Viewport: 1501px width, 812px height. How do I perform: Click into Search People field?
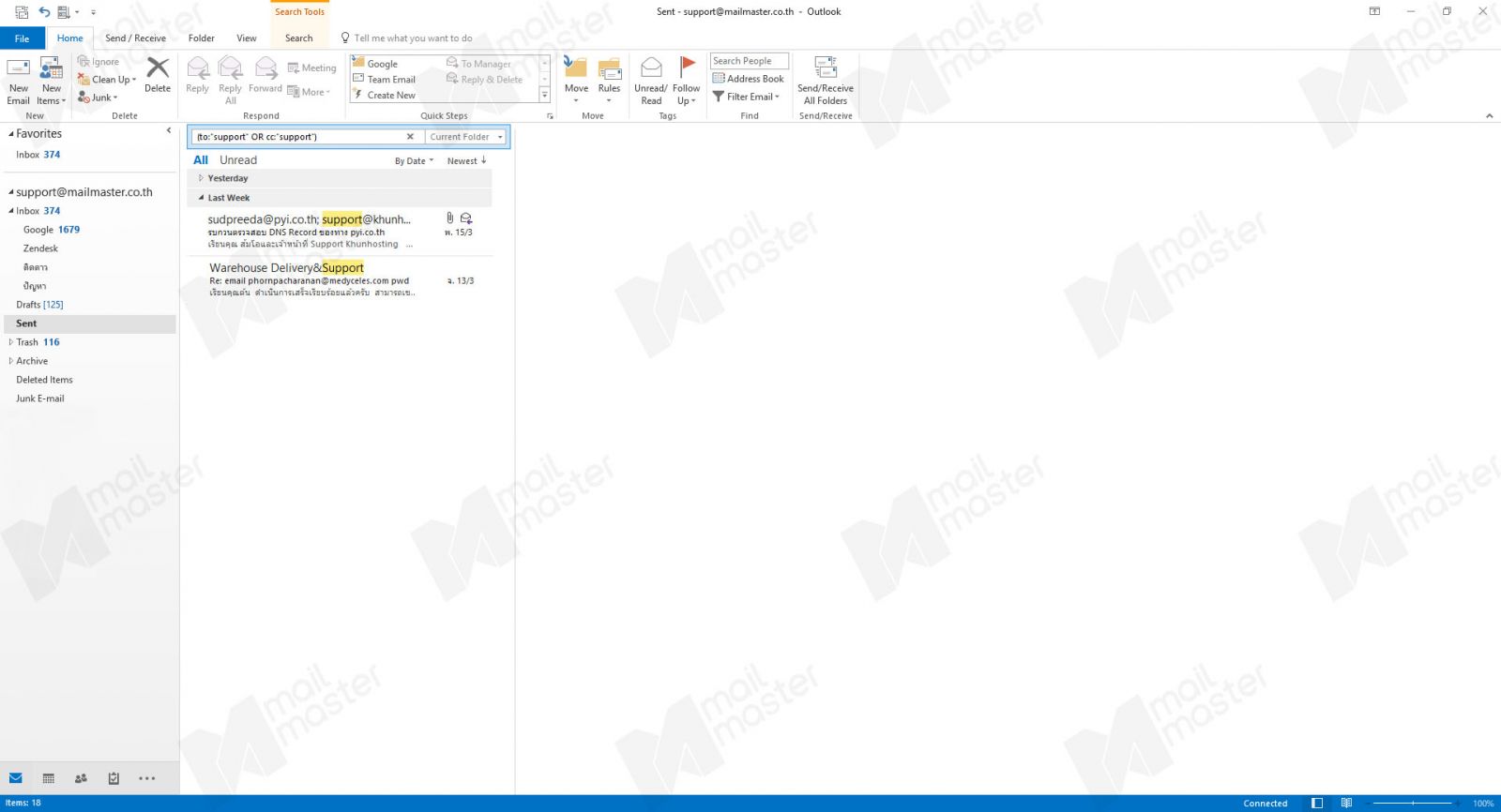[749, 61]
